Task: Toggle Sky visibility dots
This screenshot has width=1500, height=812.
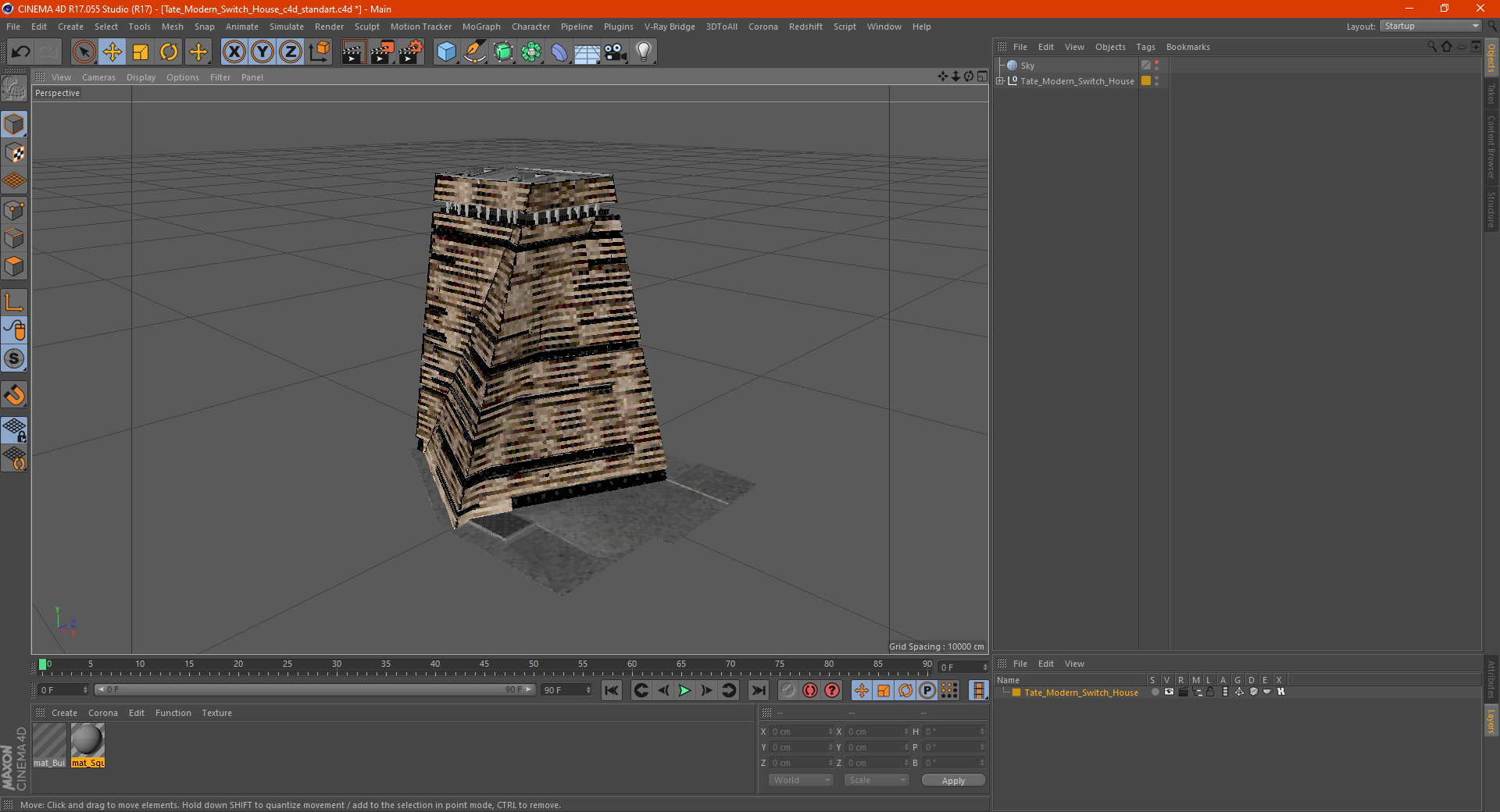Action: click(x=1157, y=66)
